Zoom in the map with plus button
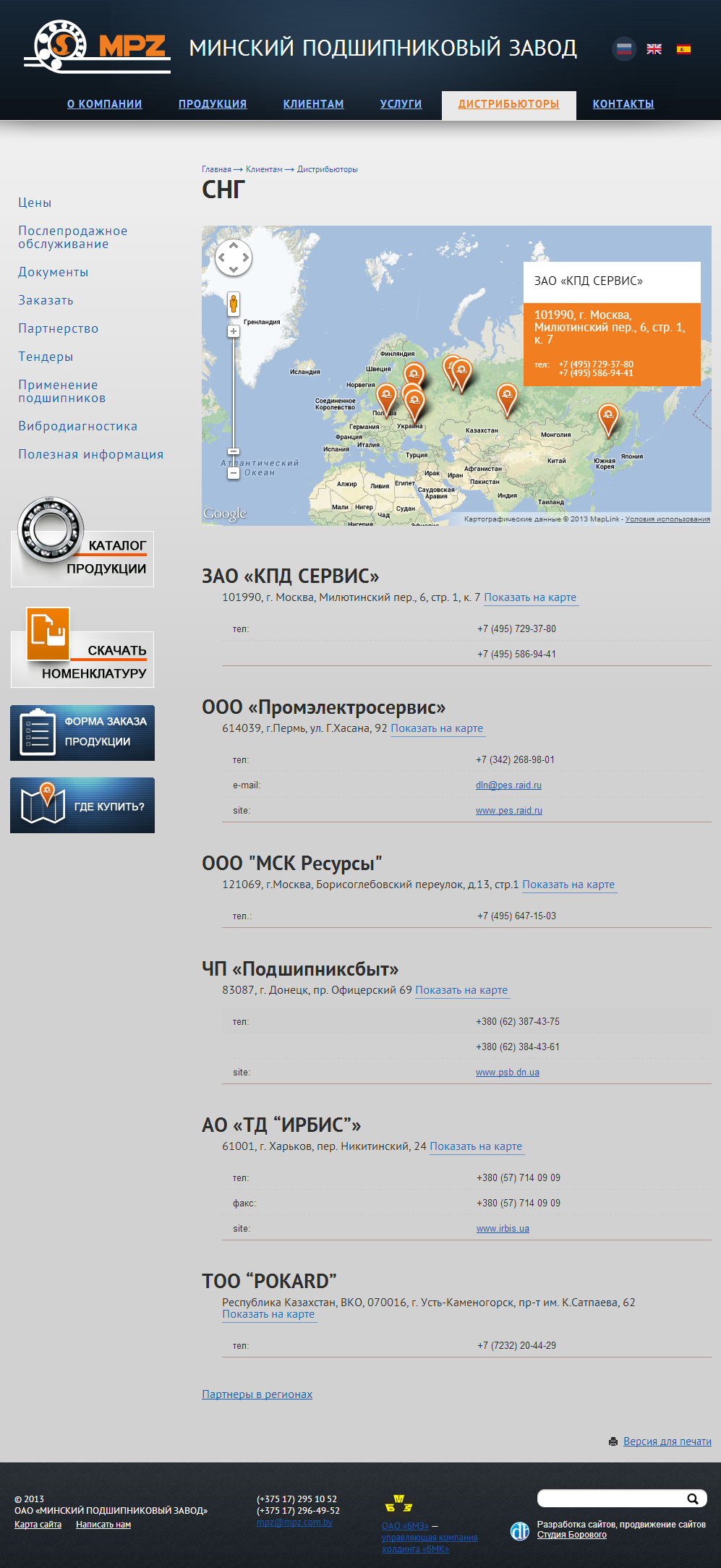 pyautogui.click(x=234, y=331)
